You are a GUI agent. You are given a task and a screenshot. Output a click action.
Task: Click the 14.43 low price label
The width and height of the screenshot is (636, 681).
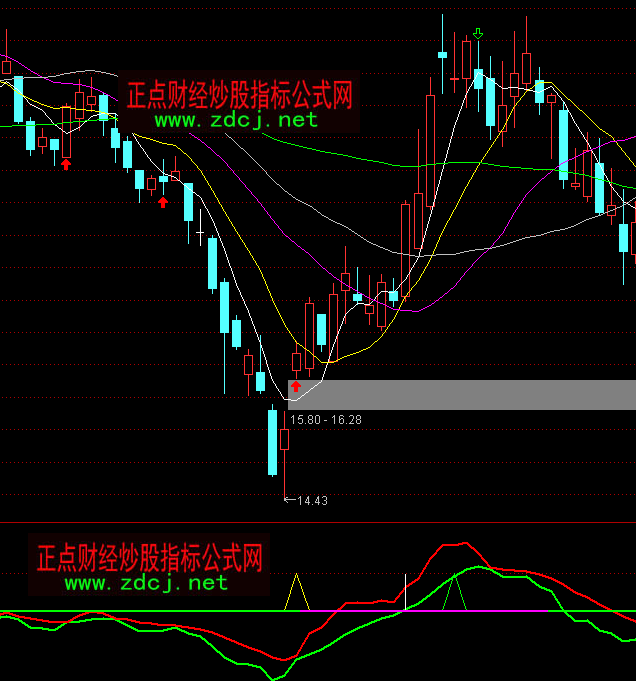312,501
